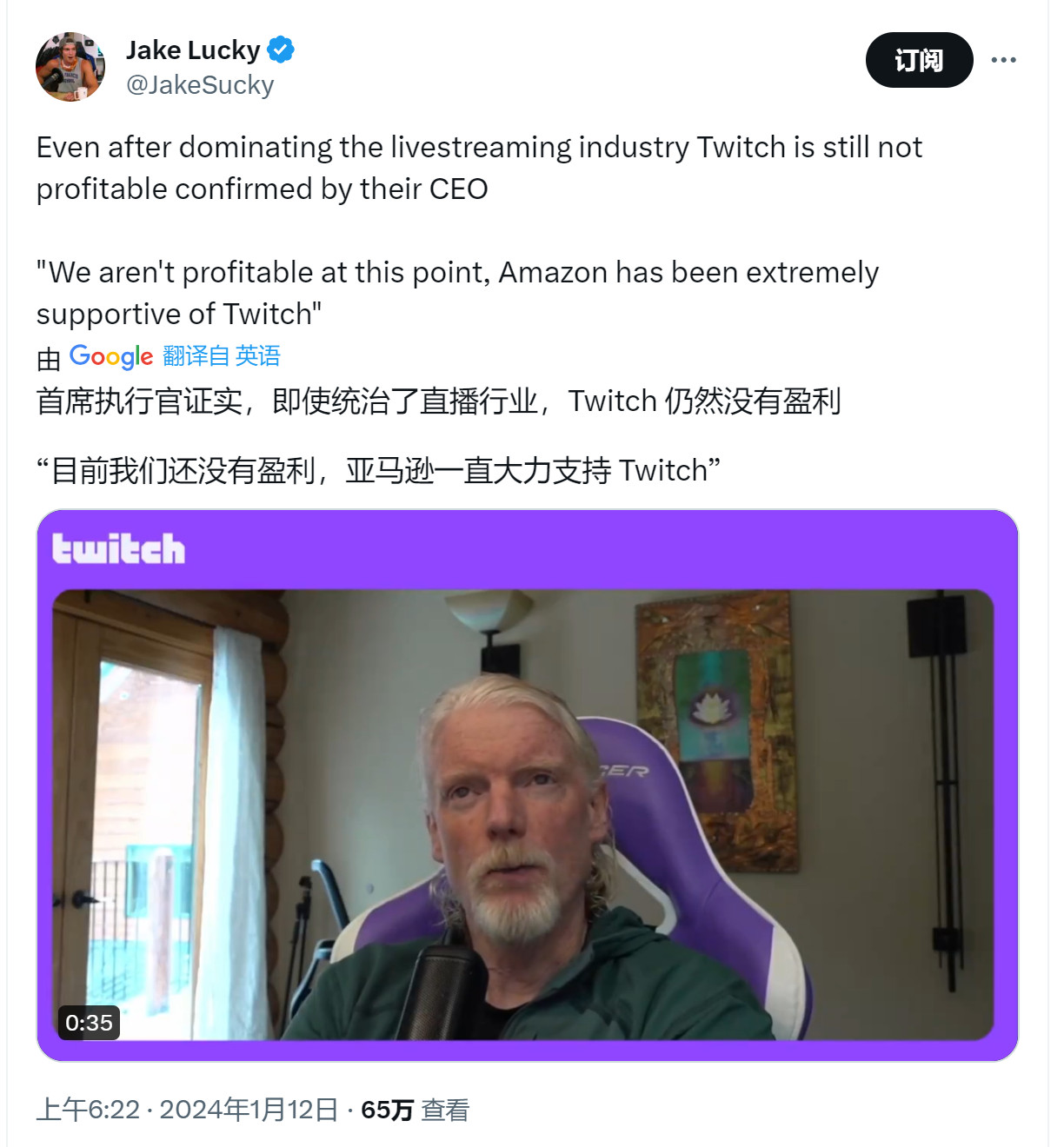Click the Twitch logo in video
The image size is (1064, 1147).
pyautogui.click(x=118, y=549)
